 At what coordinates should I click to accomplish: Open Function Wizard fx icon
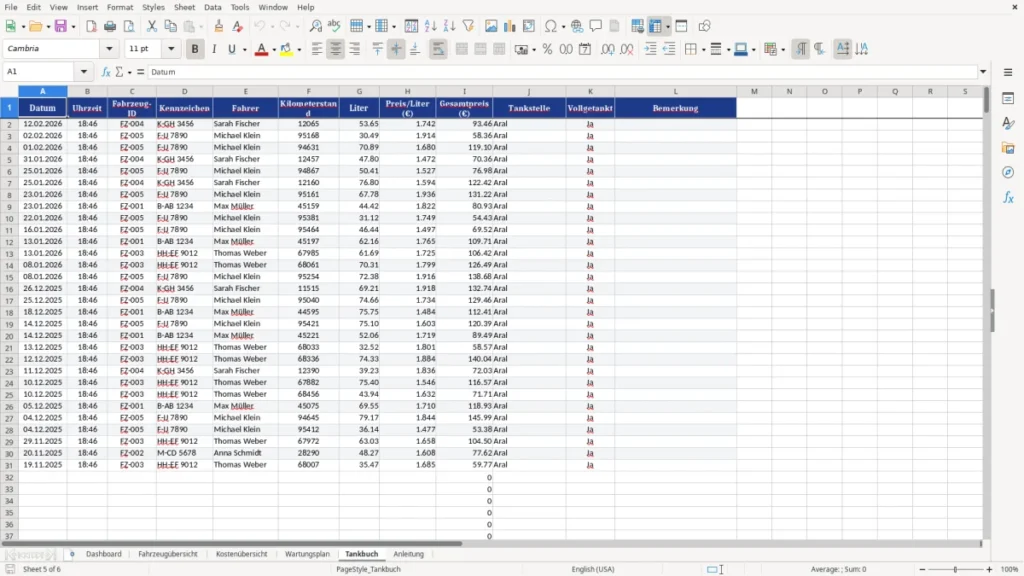[x=106, y=72]
